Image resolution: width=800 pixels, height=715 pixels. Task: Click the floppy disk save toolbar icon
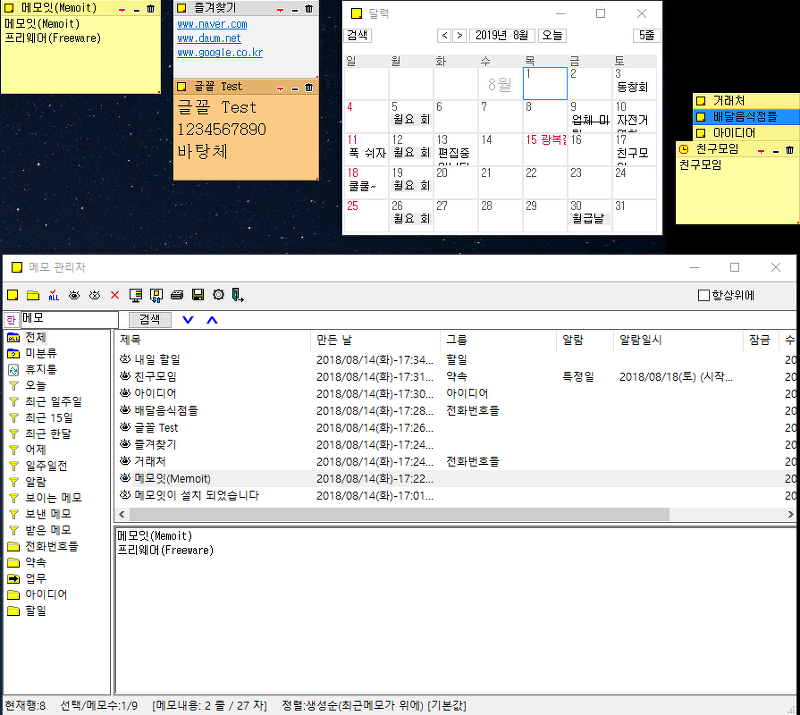tap(198, 295)
